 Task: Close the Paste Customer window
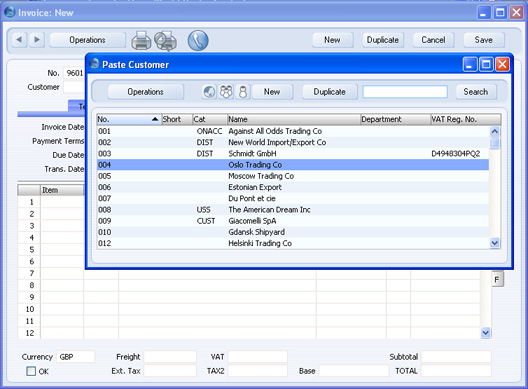pyautogui.click(x=502, y=64)
